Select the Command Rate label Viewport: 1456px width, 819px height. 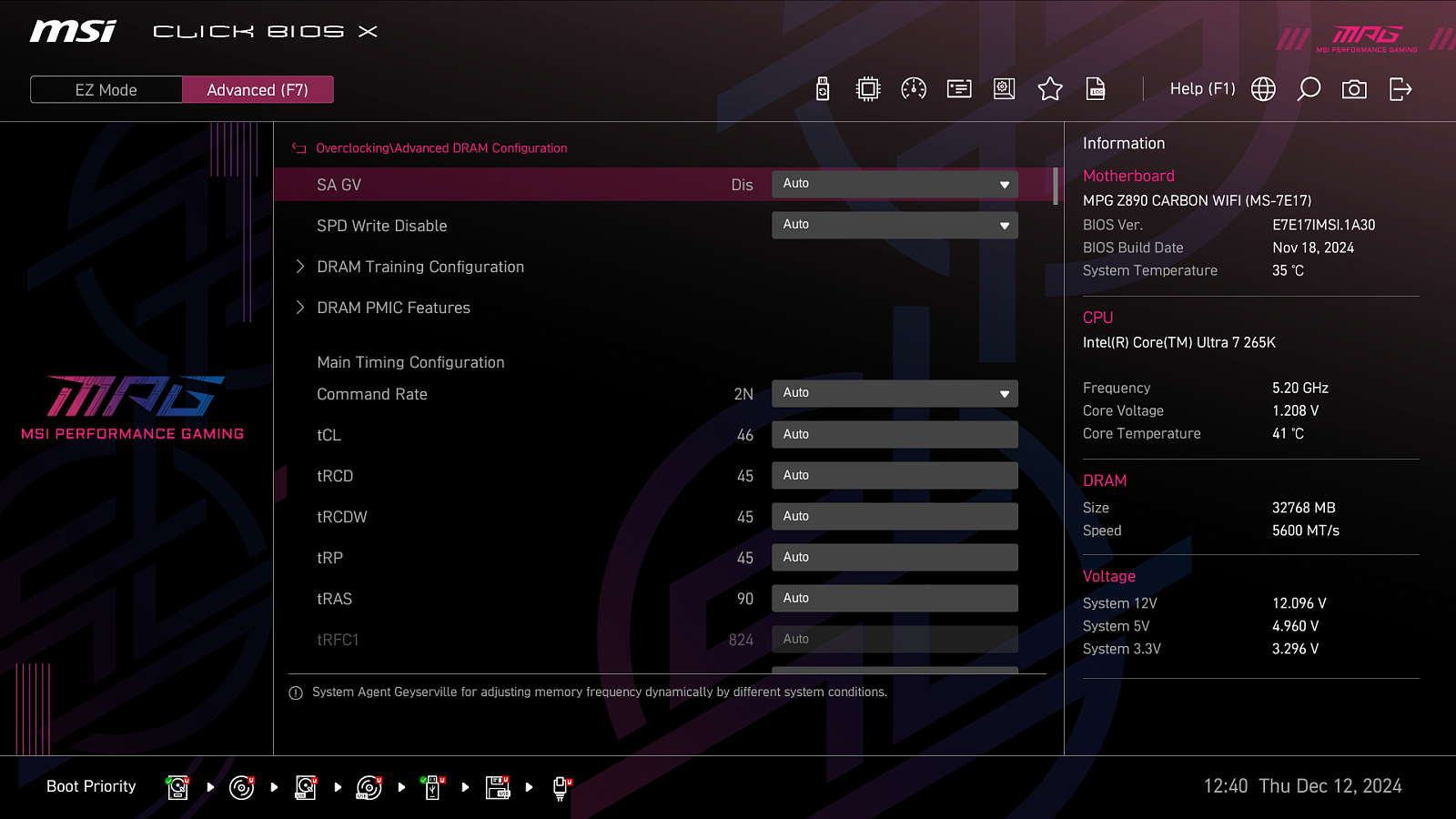372,394
